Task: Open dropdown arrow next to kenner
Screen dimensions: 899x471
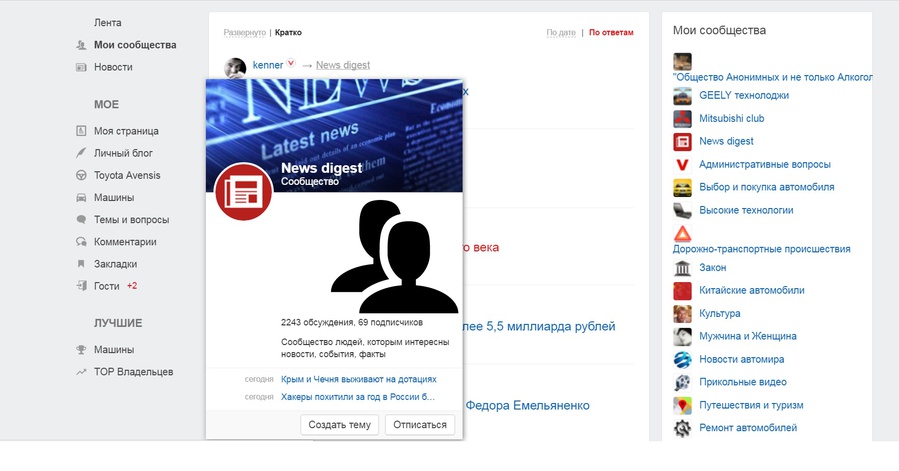Action: coord(291,63)
